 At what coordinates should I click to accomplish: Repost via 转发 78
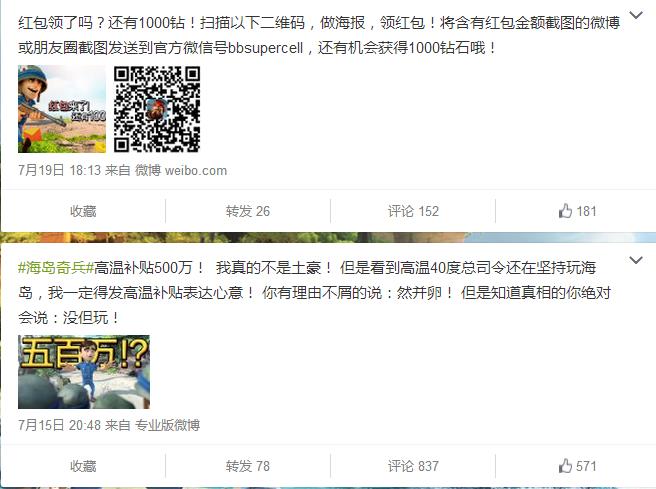[247, 466]
